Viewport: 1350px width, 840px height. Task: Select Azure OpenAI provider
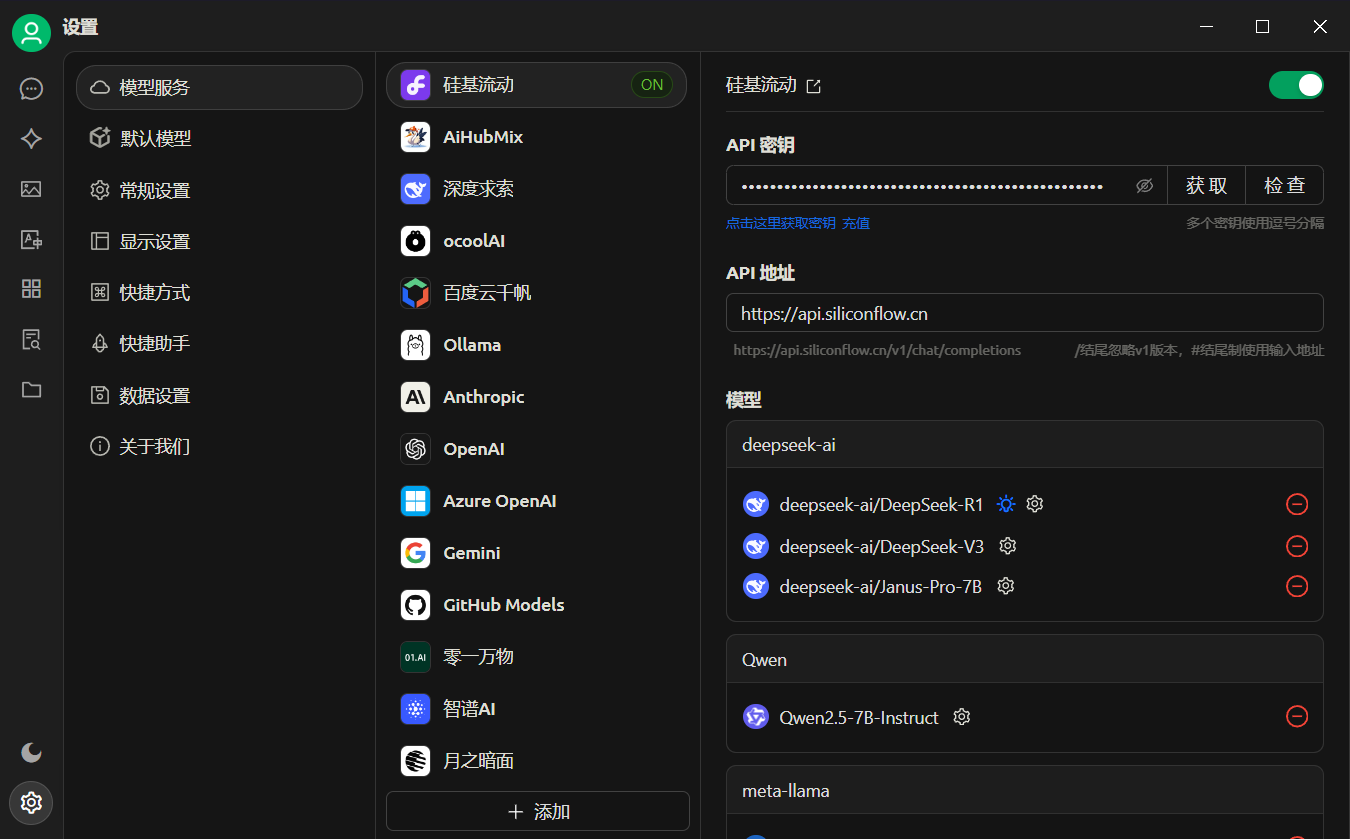pos(537,501)
